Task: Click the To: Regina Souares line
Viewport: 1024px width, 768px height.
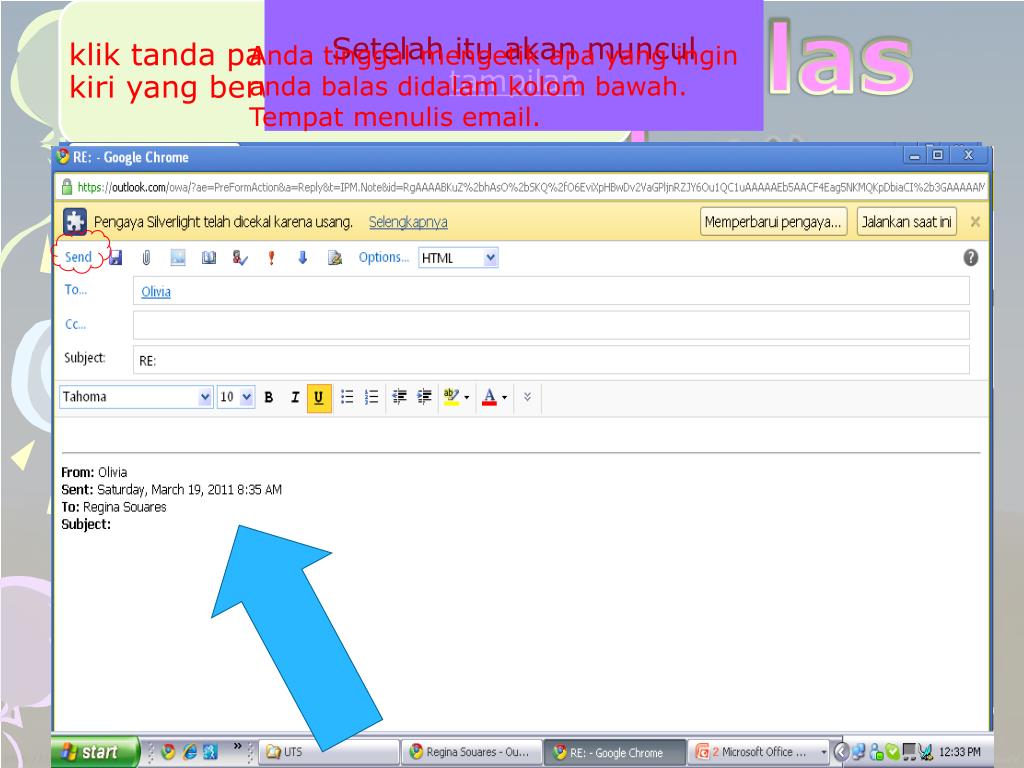Action: tap(114, 507)
